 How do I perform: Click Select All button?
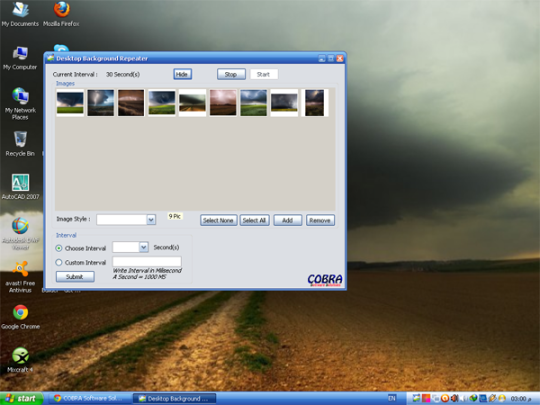[254, 220]
